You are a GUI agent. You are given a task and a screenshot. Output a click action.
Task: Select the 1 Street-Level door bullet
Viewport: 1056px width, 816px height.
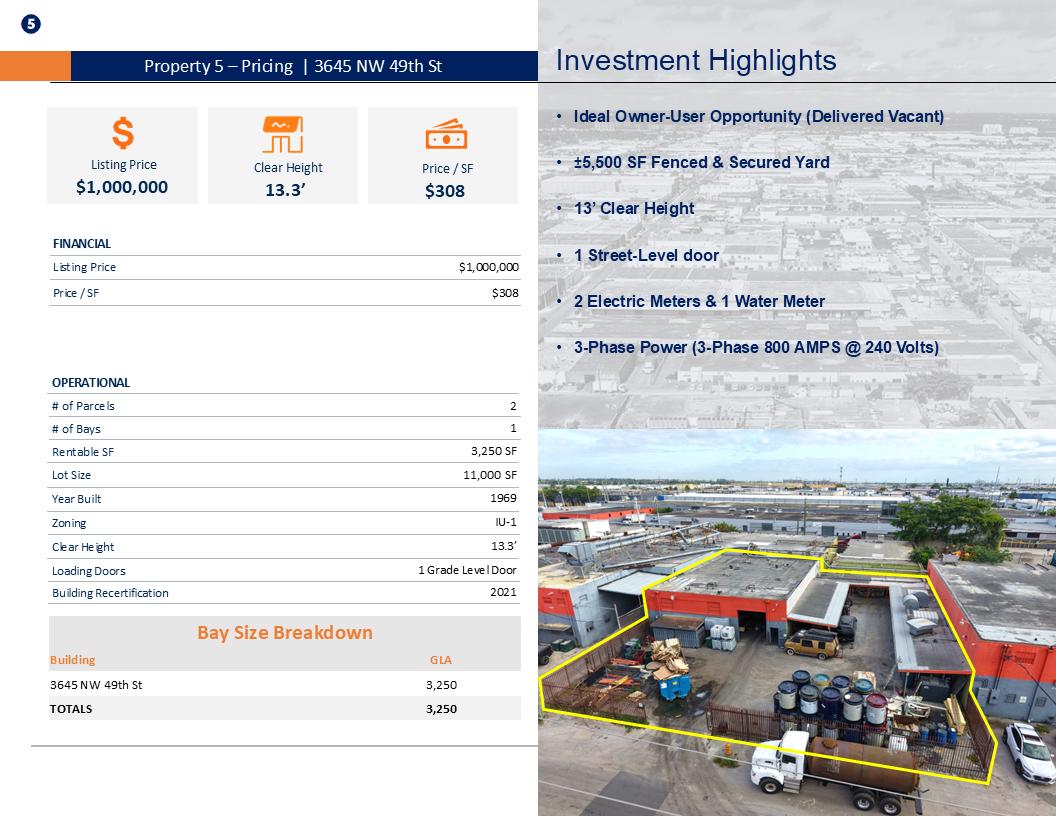646,255
